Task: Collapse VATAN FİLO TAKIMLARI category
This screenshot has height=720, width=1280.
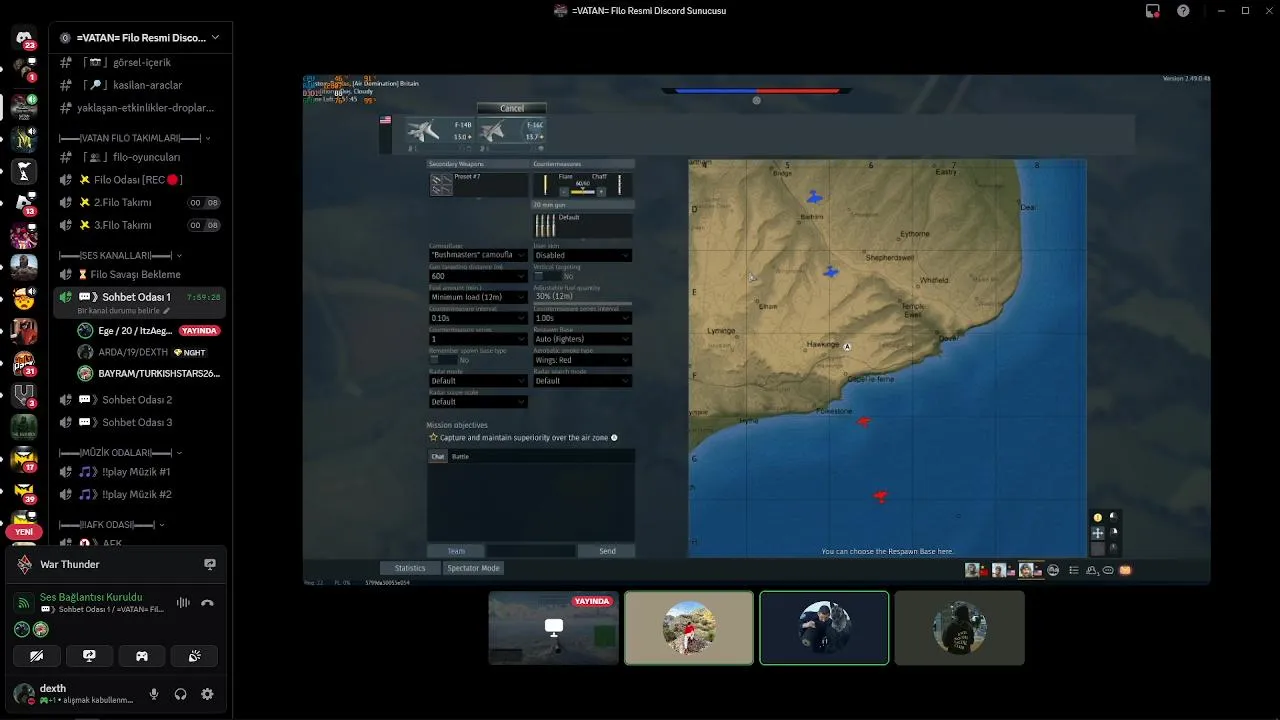Action: click(x=134, y=138)
